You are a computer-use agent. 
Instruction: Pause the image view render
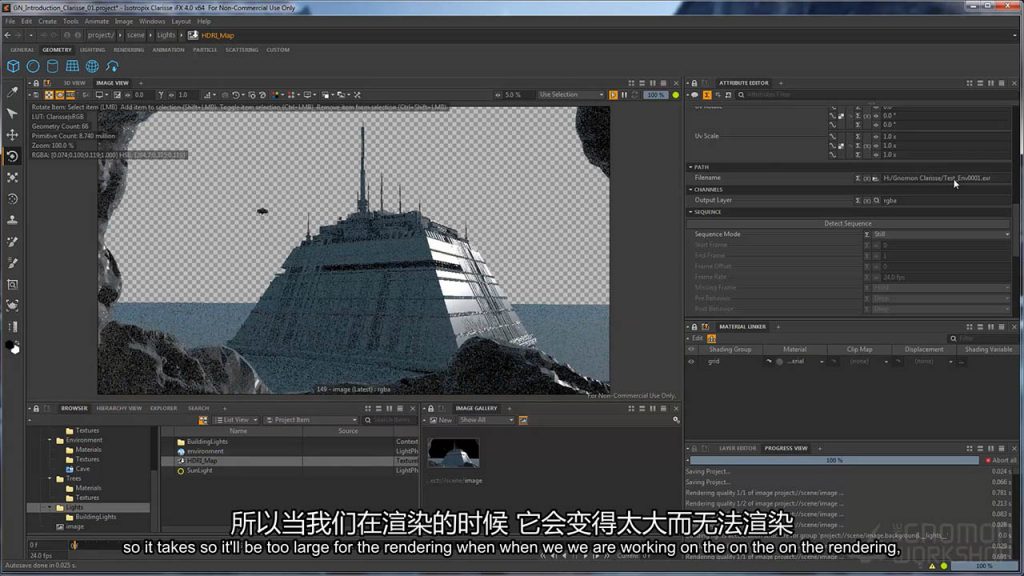click(624, 95)
